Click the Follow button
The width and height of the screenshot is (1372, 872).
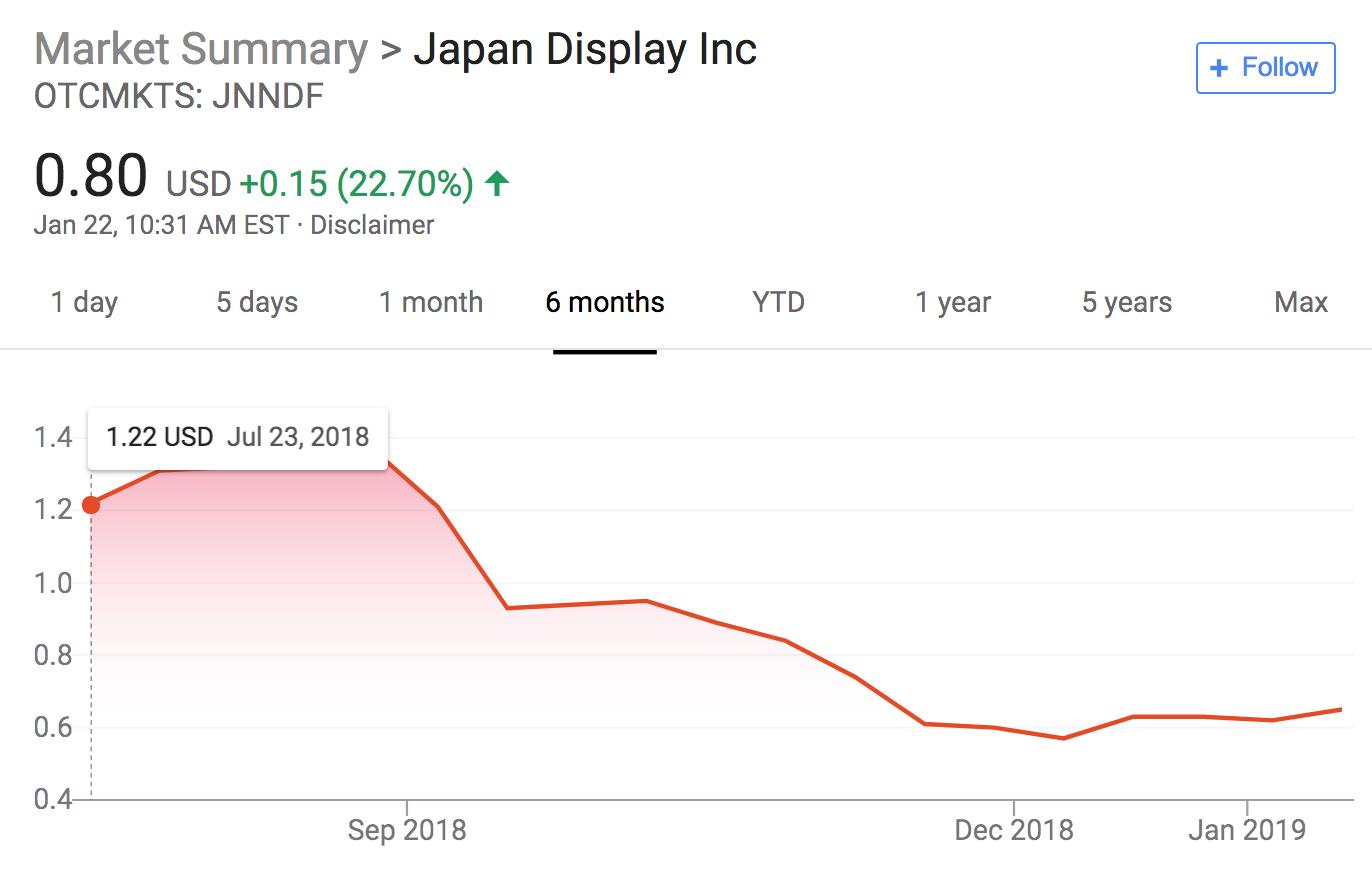tap(1265, 68)
